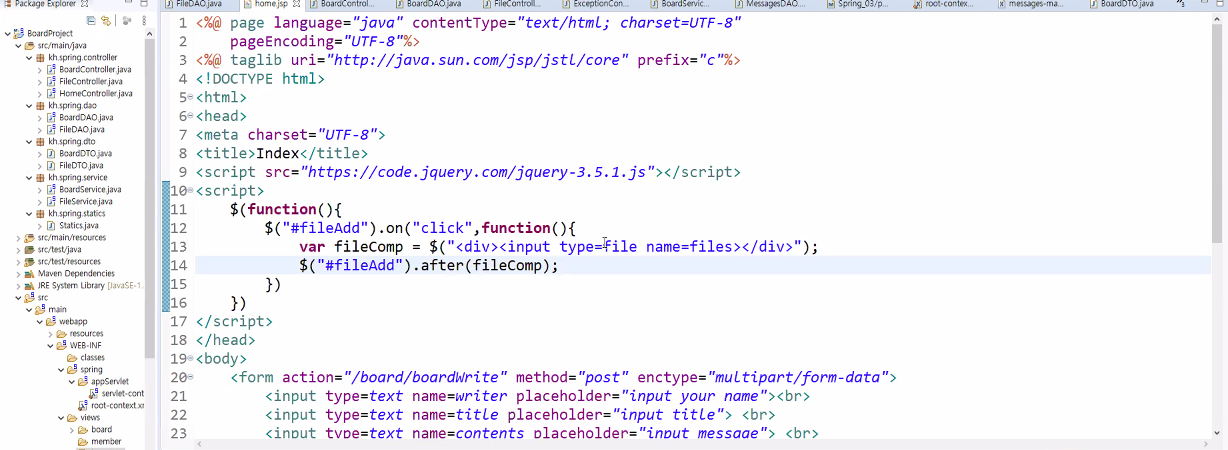The height and width of the screenshot is (450, 1228).
Task: Click the "/board/boardWrite" action value
Action: [429, 377]
